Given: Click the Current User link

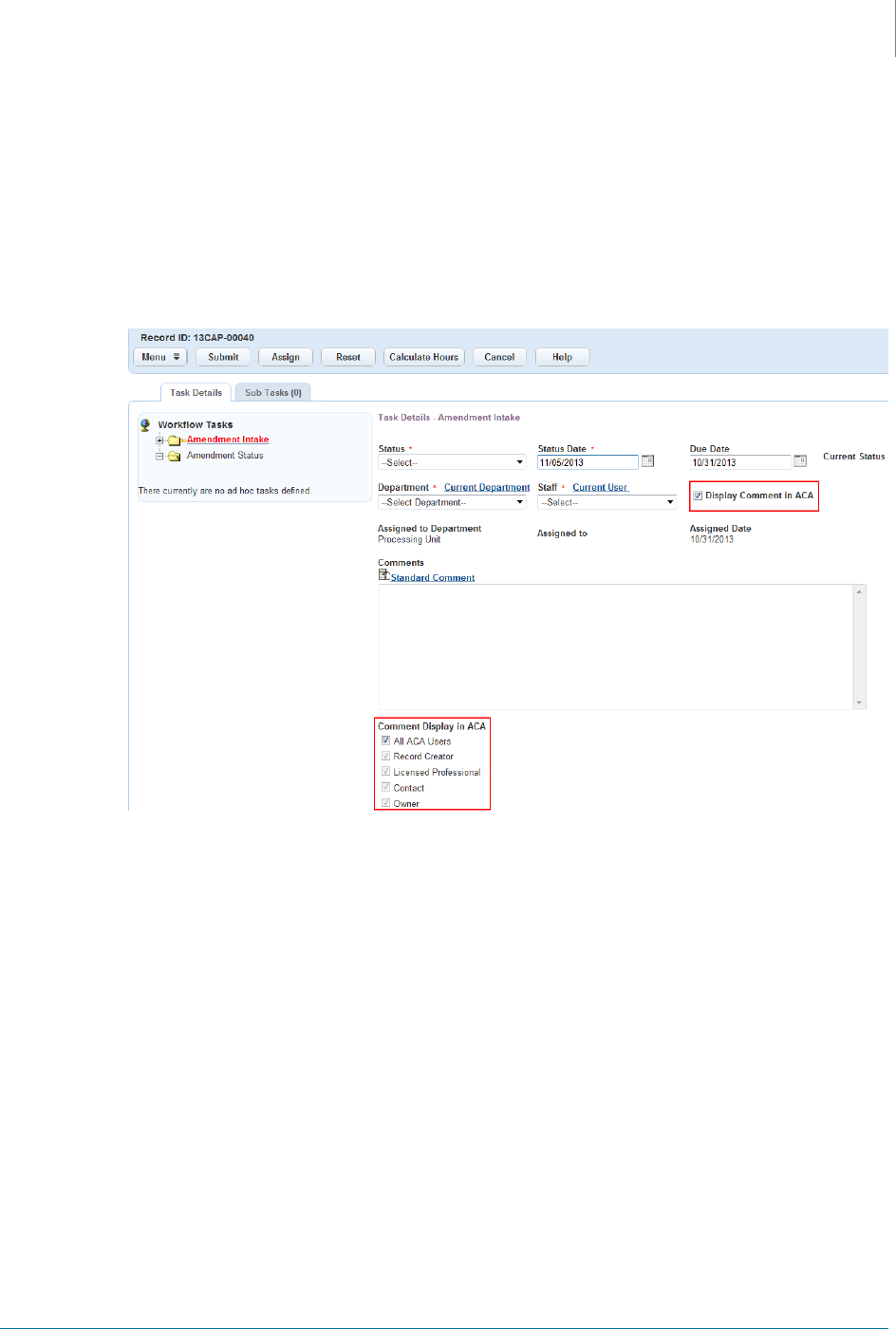Looking at the screenshot, I should [600, 488].
